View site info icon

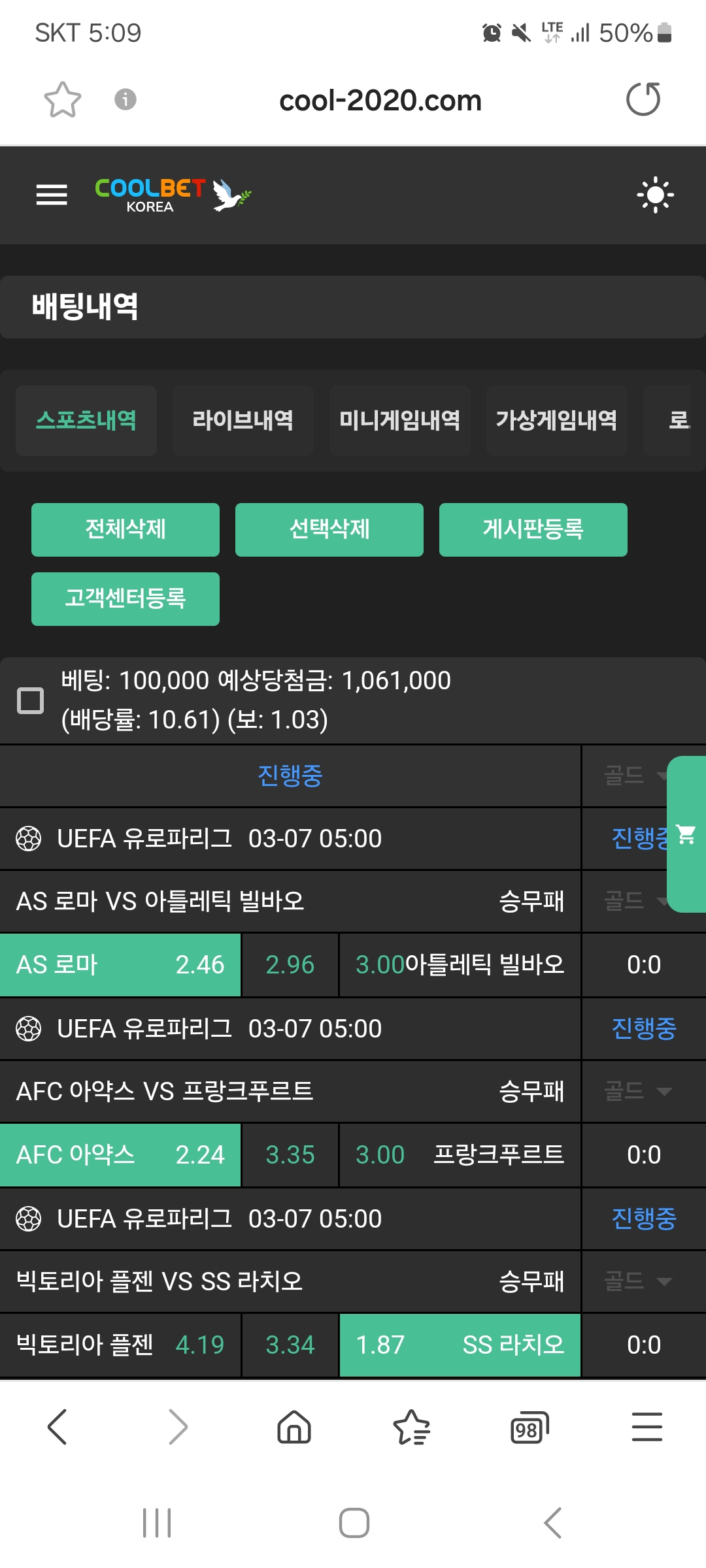click(x=126, y=100)
